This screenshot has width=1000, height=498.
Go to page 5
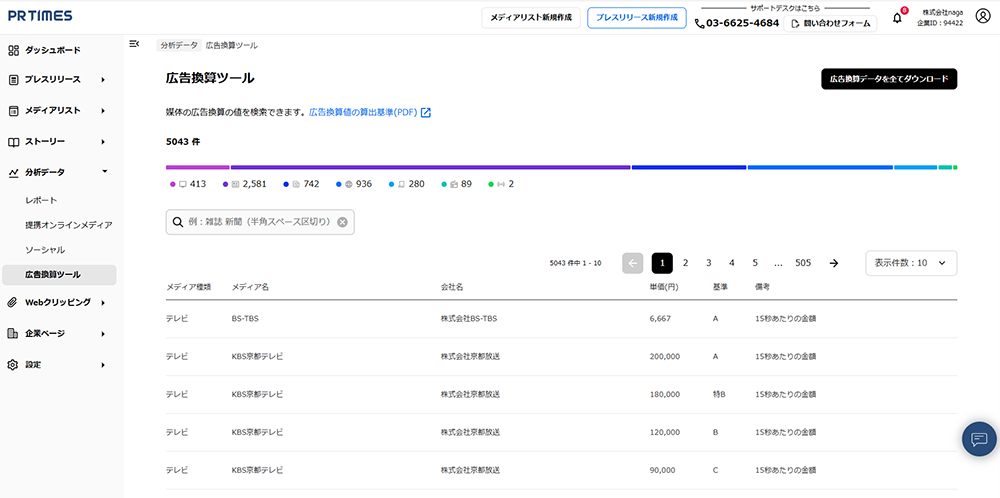tap(754, 263)
